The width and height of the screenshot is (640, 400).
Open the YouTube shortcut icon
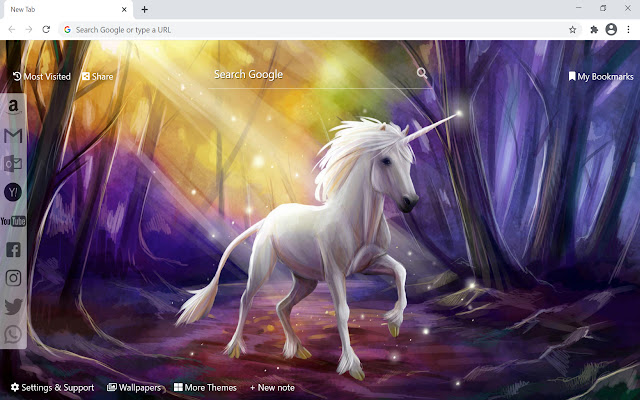click(x=13, y=221)
